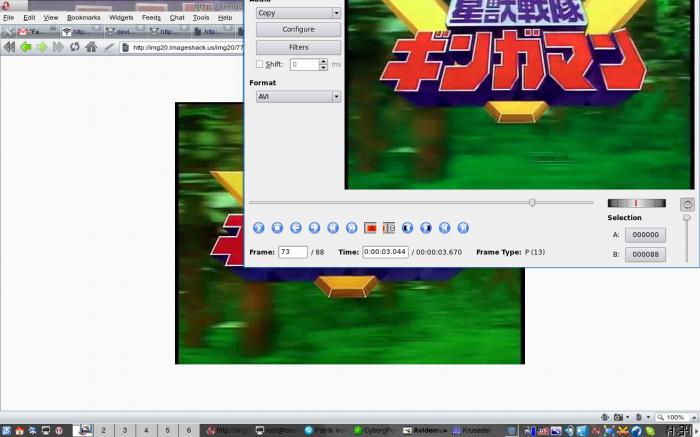Set selection marker B icon
This screenshot has height=437, width=700.
tap(389, 228)
